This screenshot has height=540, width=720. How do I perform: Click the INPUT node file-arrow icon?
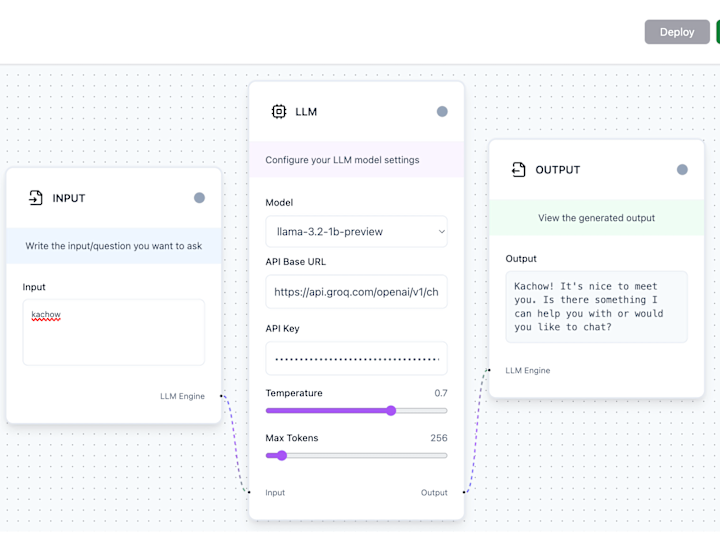point(35,198)
